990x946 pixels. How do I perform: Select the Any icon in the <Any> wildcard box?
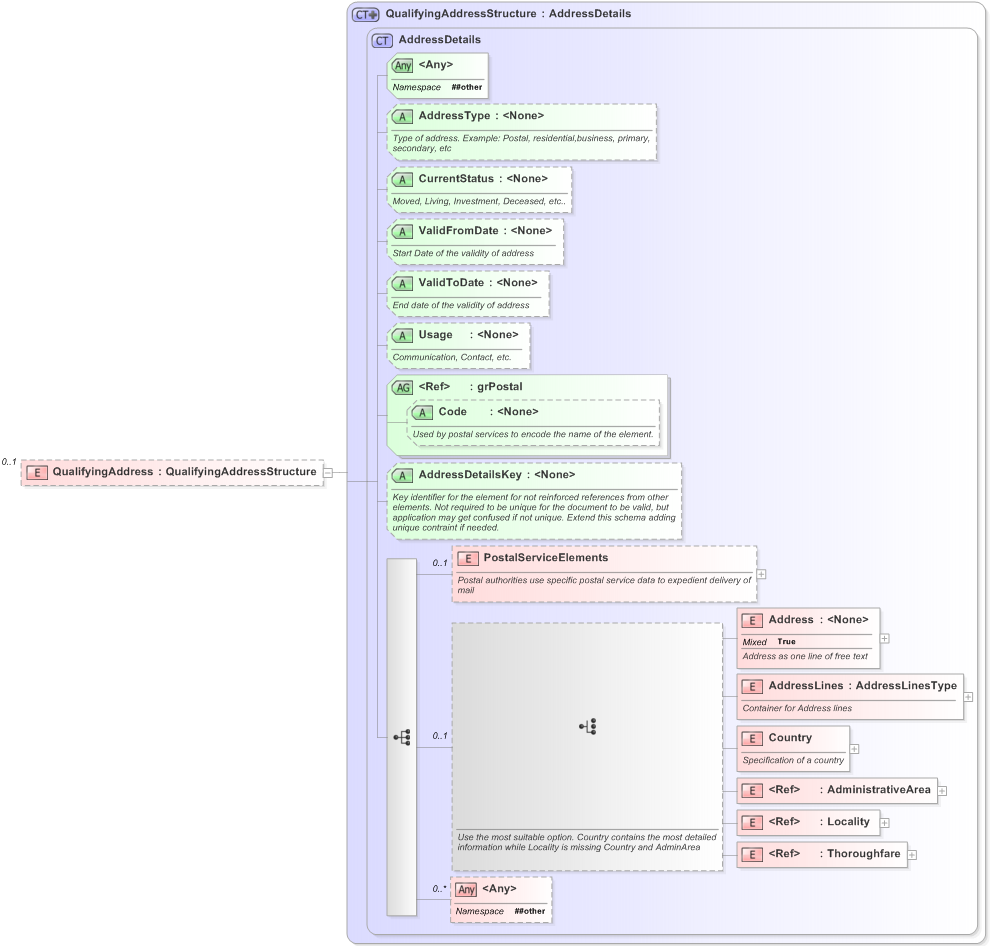[x=402, y=64]
